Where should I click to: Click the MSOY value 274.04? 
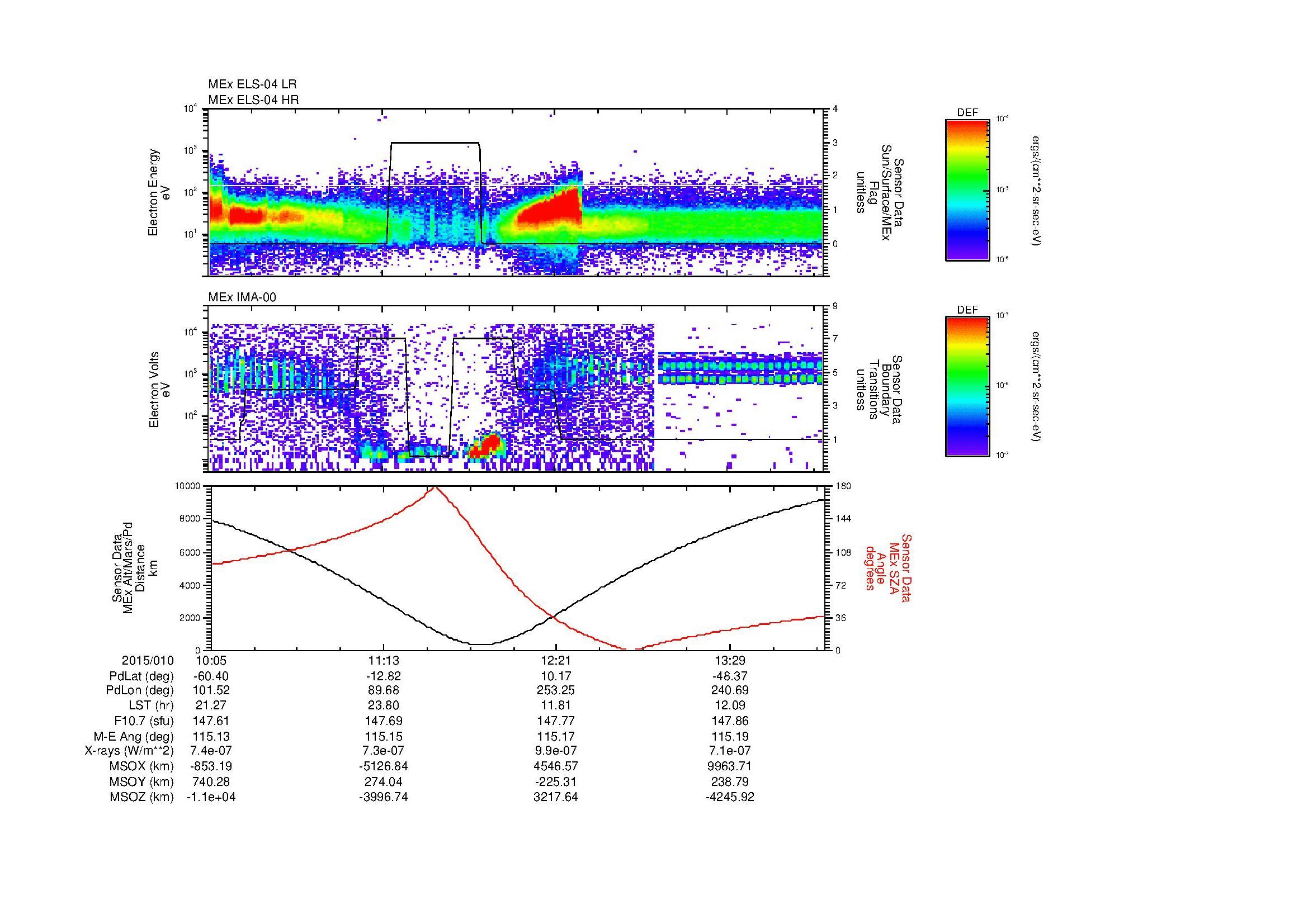pos(384,781)
